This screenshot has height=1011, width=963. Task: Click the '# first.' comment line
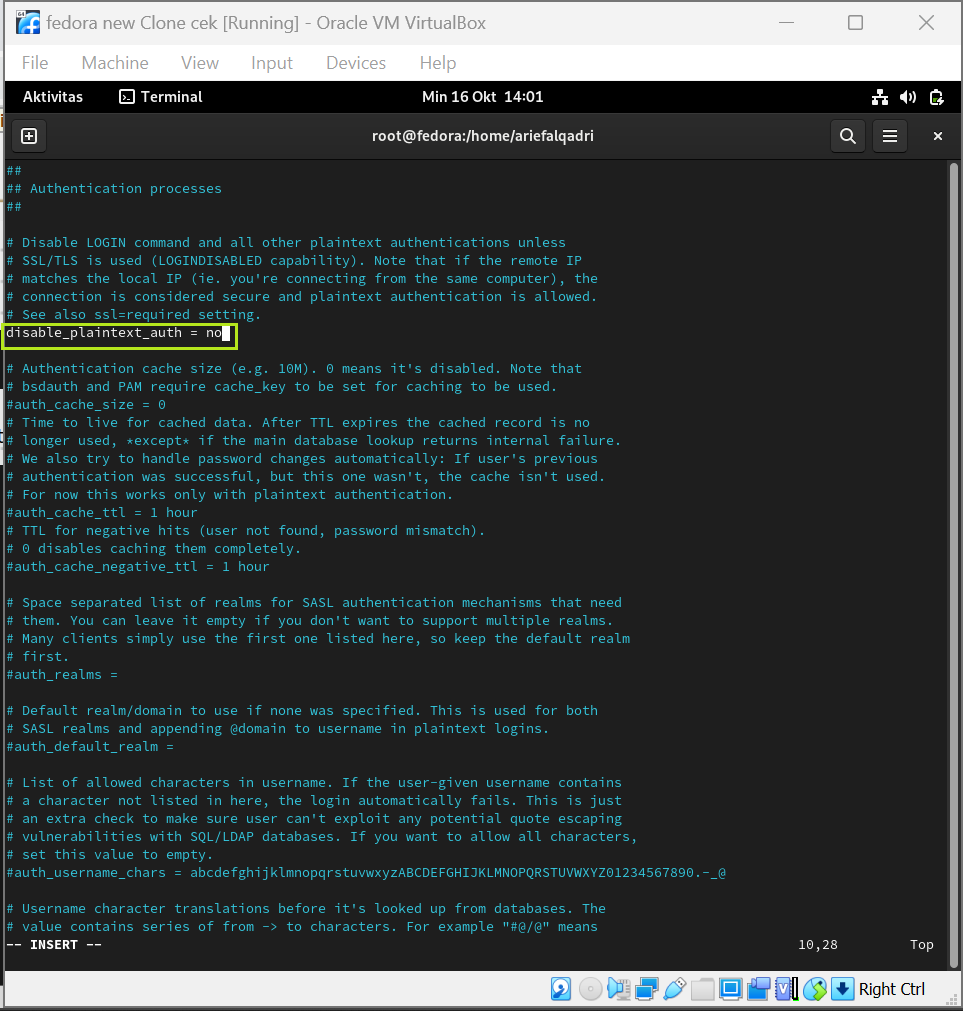coord(38,656)
